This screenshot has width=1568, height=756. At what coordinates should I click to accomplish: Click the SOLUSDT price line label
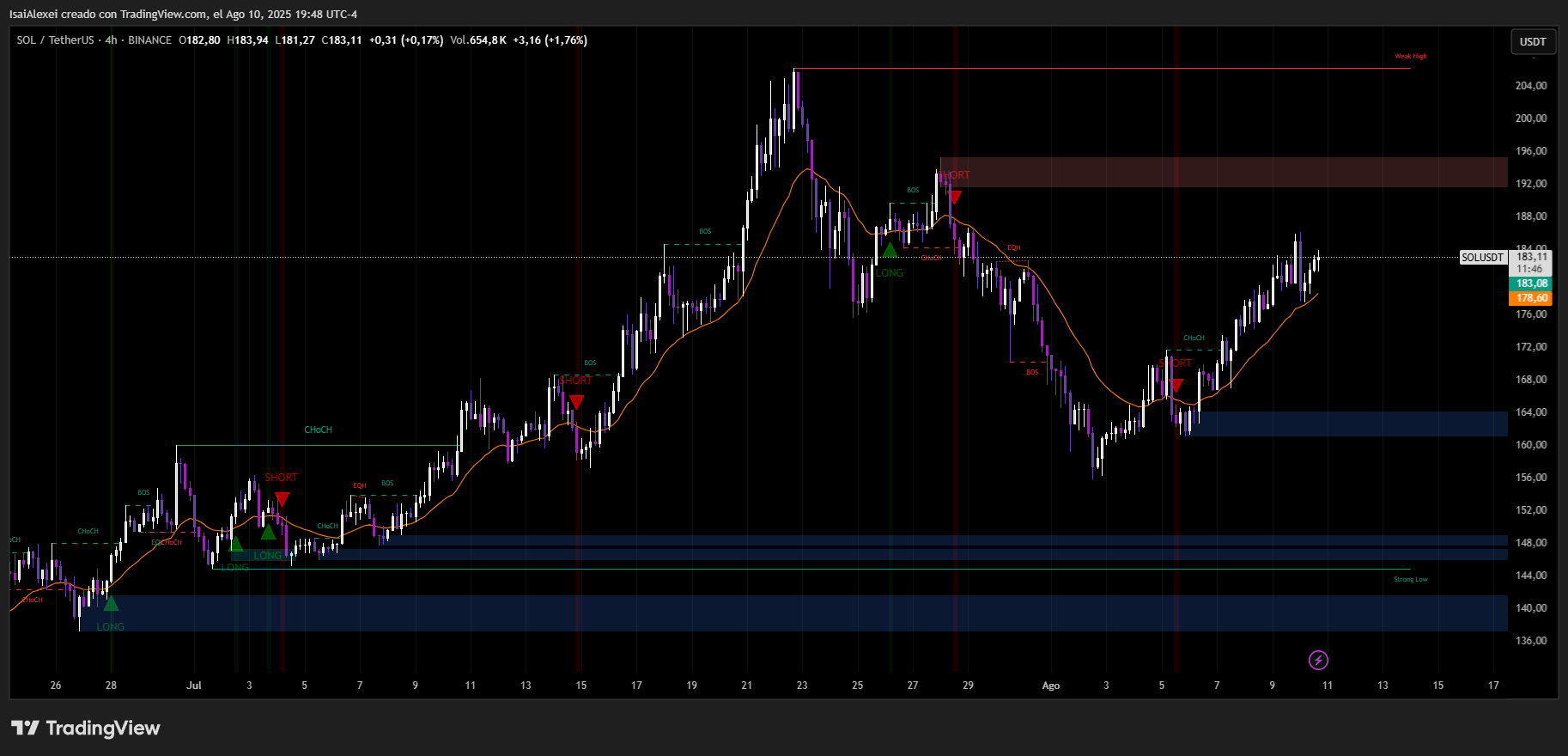(1483, 258)
